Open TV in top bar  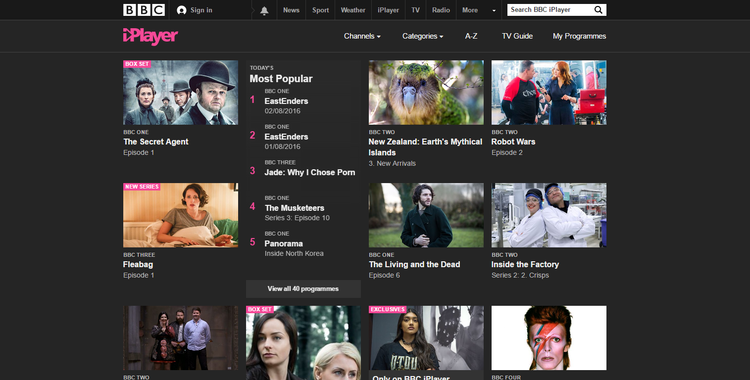416,10
